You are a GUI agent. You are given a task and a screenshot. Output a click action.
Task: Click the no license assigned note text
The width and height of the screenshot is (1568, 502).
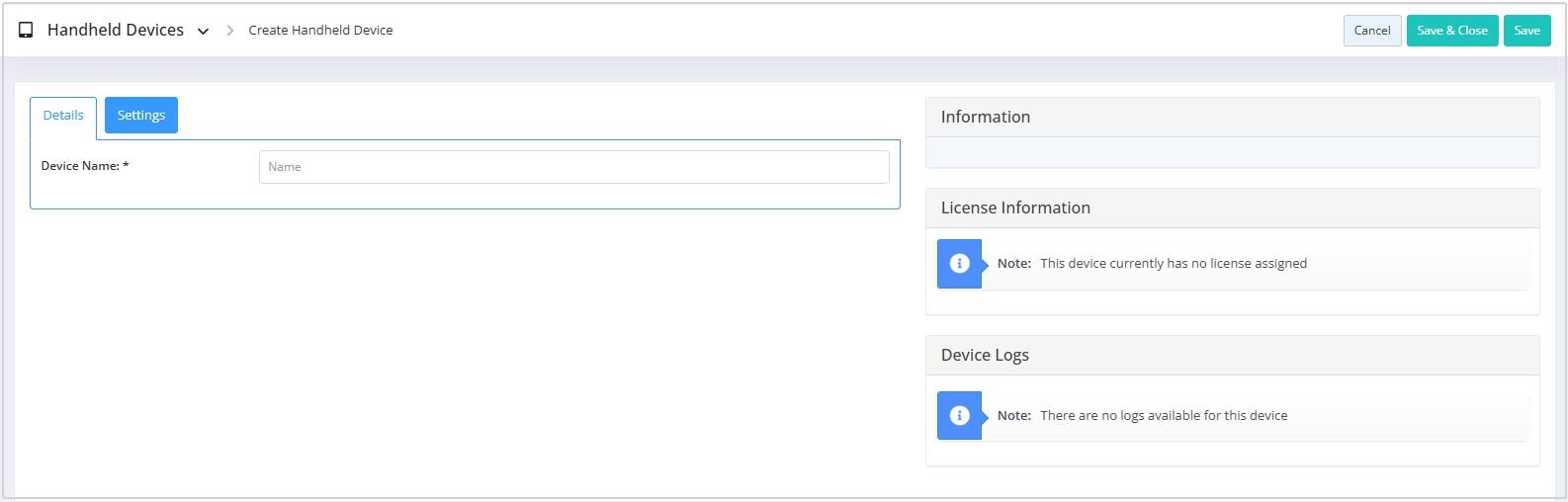[1174, 264]
